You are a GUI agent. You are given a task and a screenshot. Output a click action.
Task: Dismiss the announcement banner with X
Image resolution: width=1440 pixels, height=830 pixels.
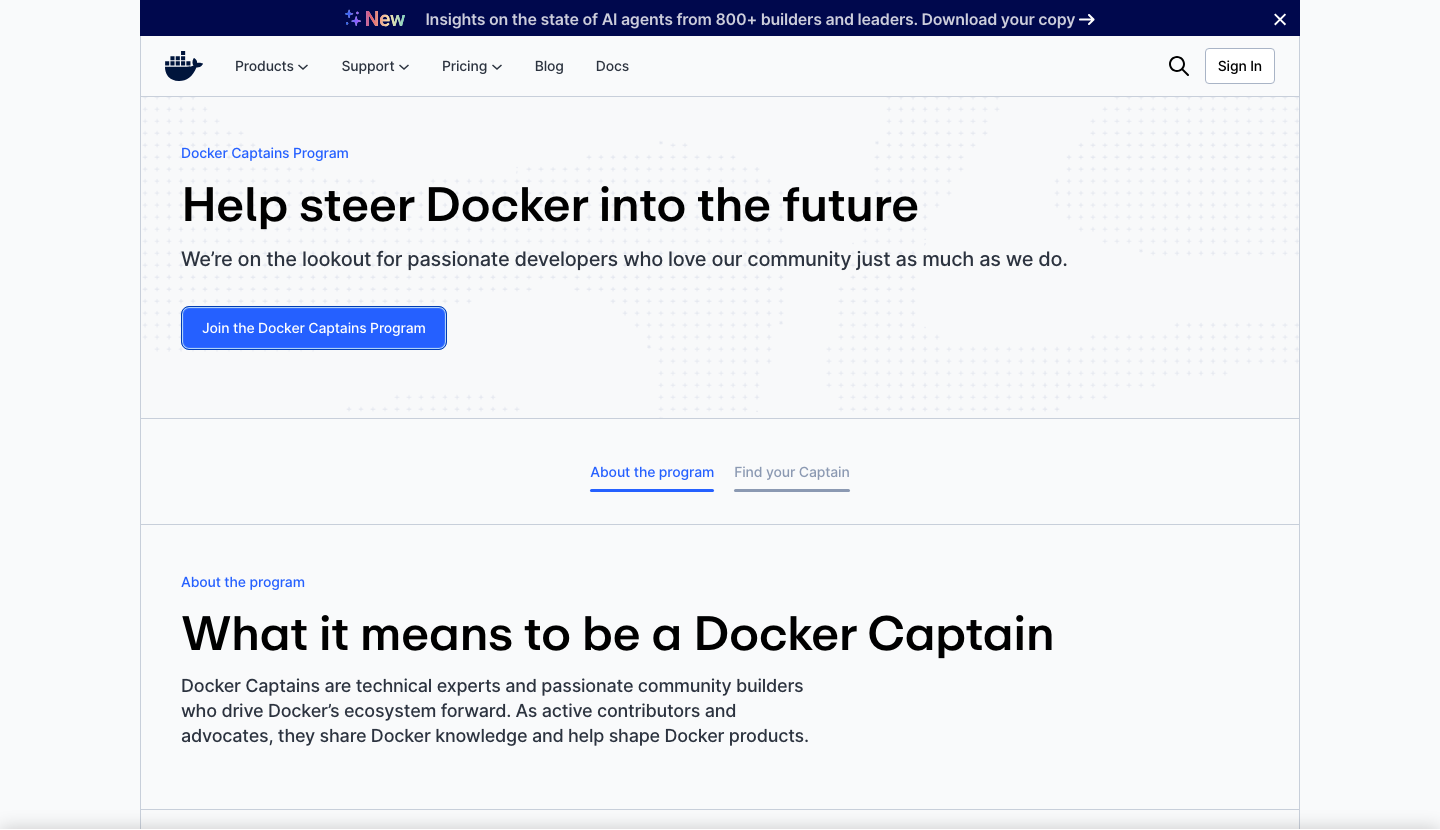pos(1280,19)
